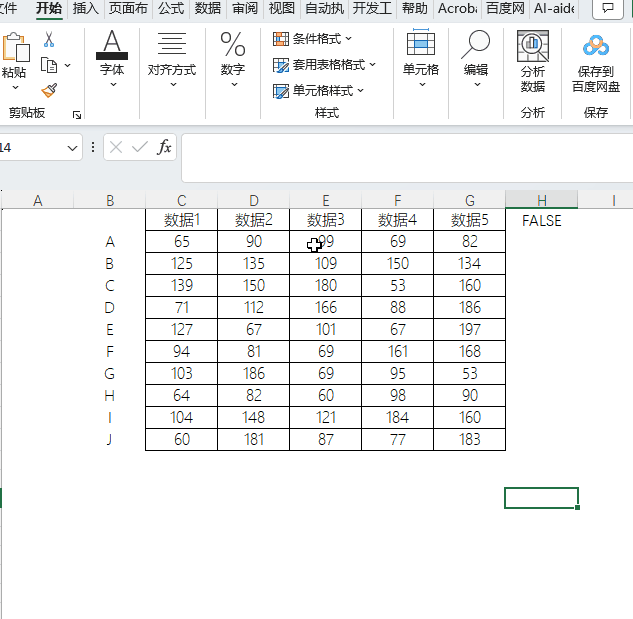The height and width of the screenshot is (619, 633).
Task: Open the 公式 (Formulas) tab
Action: coord(171,8)
